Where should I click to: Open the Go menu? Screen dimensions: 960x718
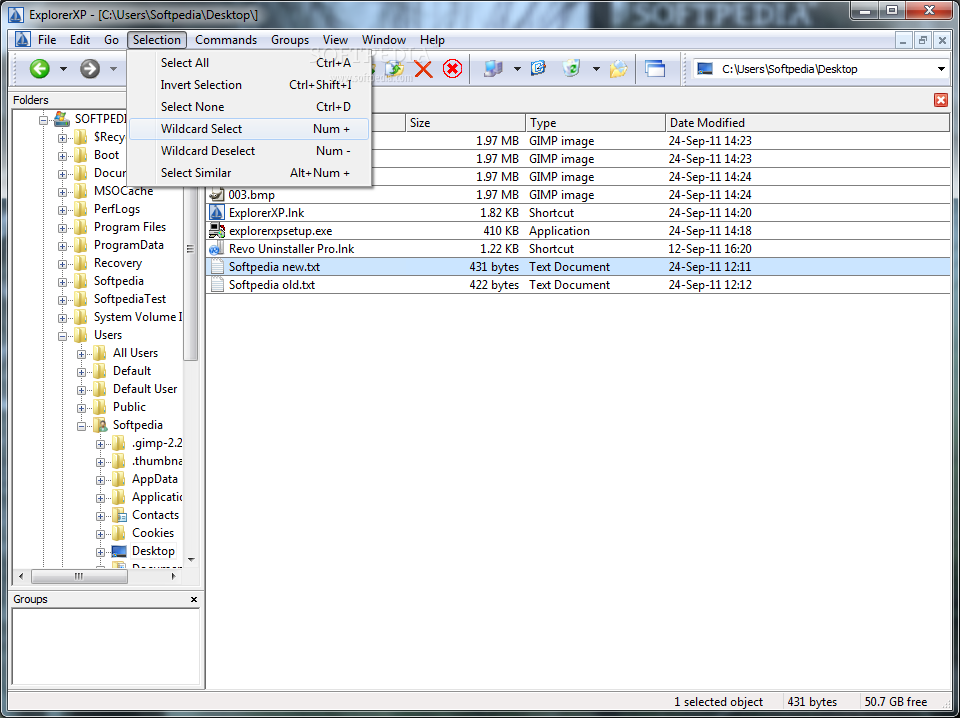111,40
